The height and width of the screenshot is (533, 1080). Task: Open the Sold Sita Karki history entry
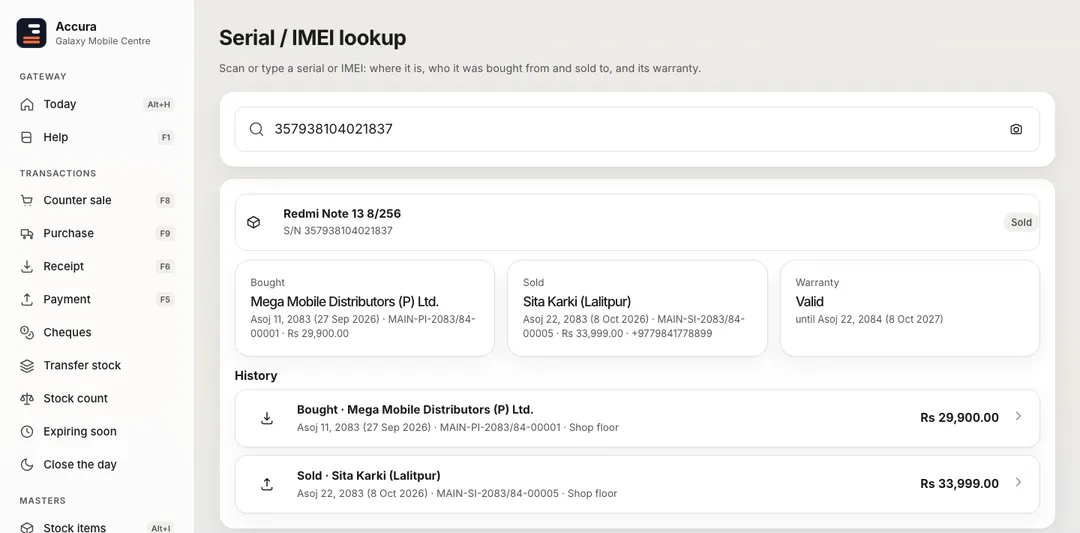pyautogui.click(x=637, y=485)
